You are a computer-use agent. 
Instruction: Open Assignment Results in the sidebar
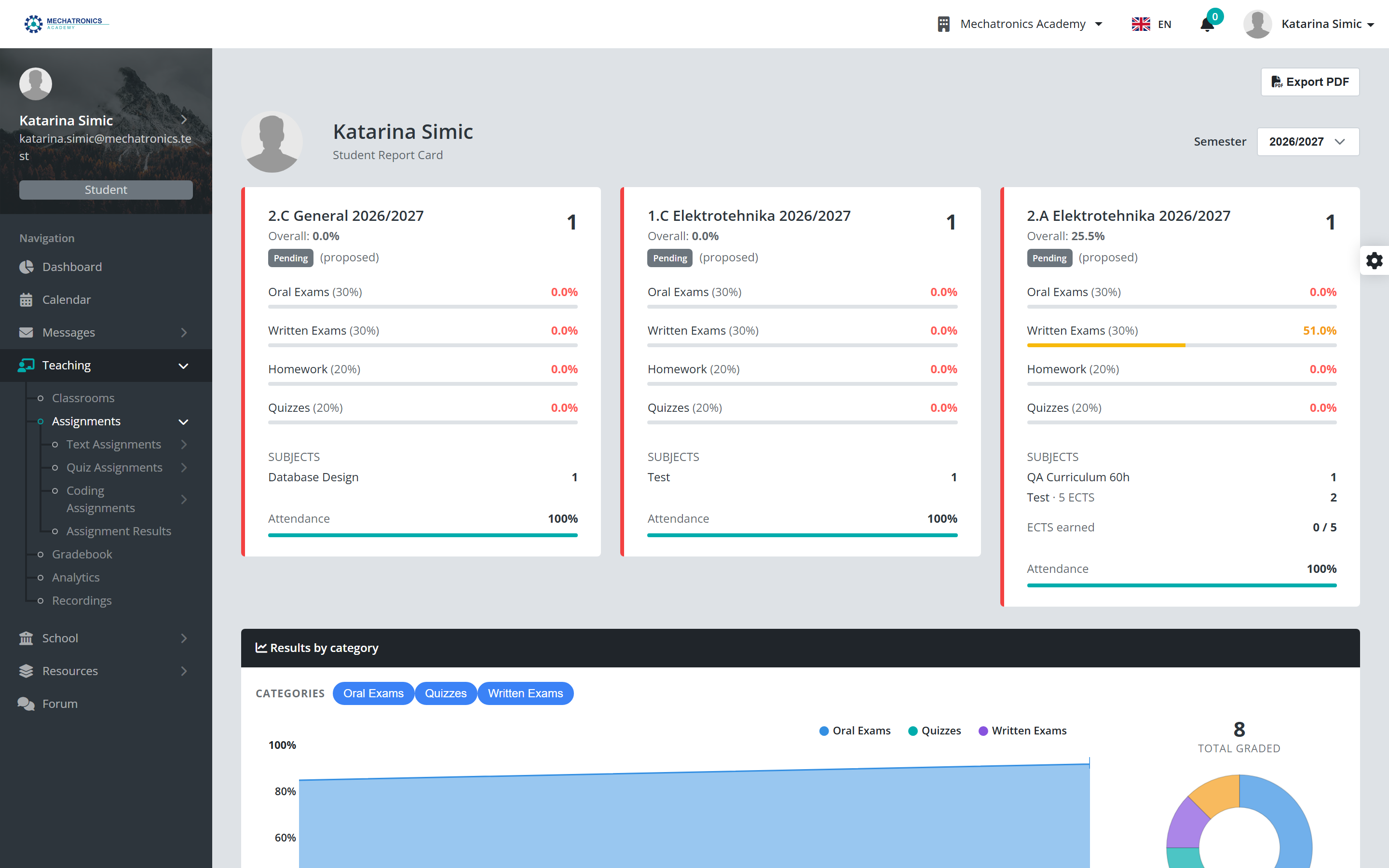pos(119,531)
